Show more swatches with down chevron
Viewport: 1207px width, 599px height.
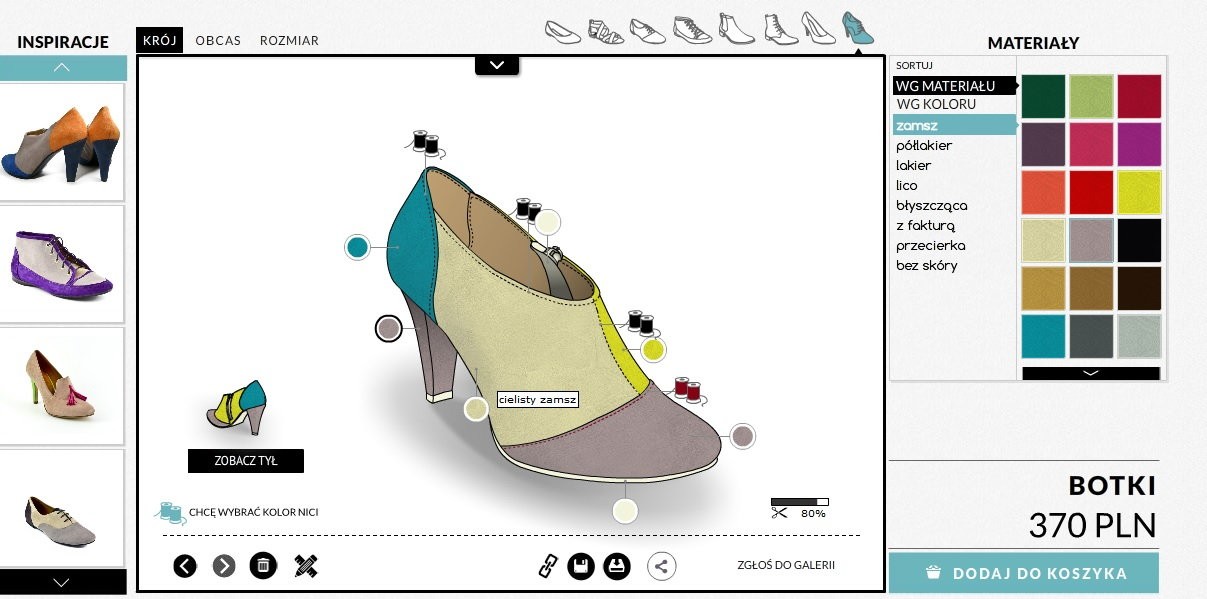[1091, 373]
